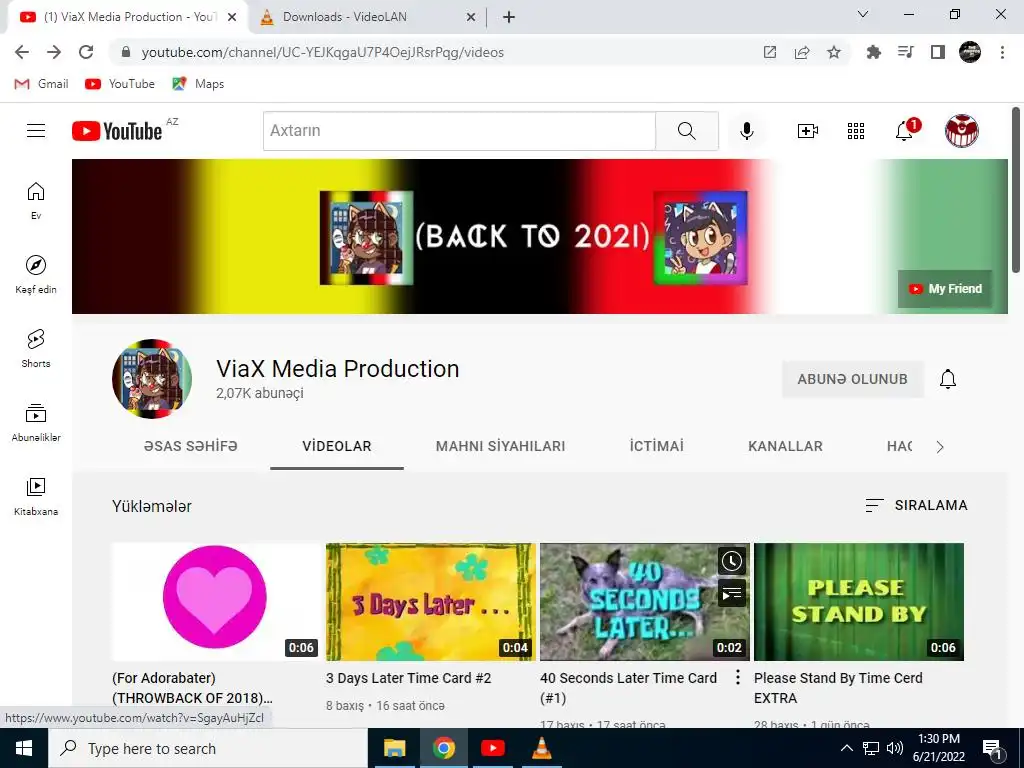Toggle channel notification bell

[x=948, y=379]
